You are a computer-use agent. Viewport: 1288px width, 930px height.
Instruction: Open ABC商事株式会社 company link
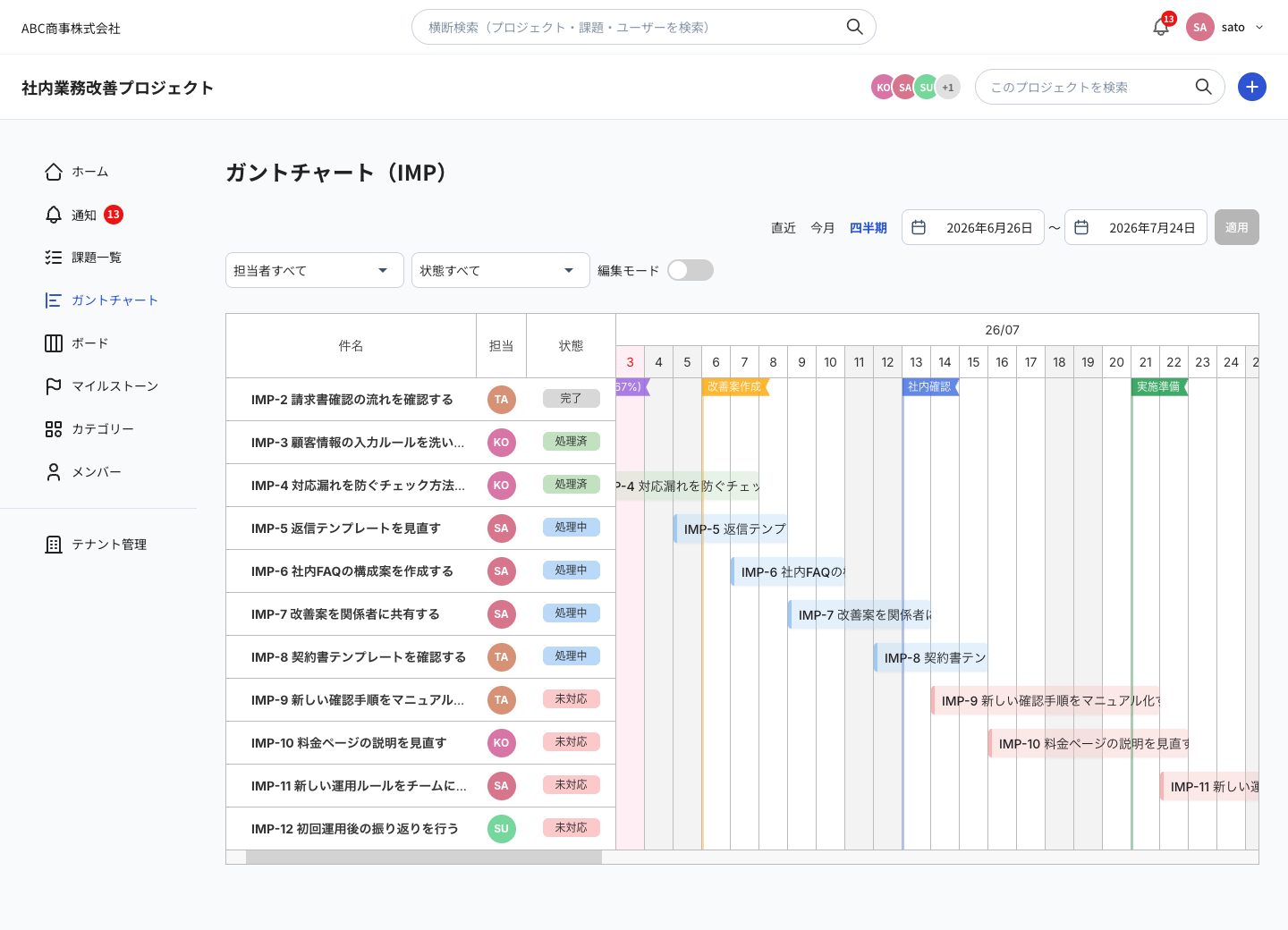(x=71, y=29)
